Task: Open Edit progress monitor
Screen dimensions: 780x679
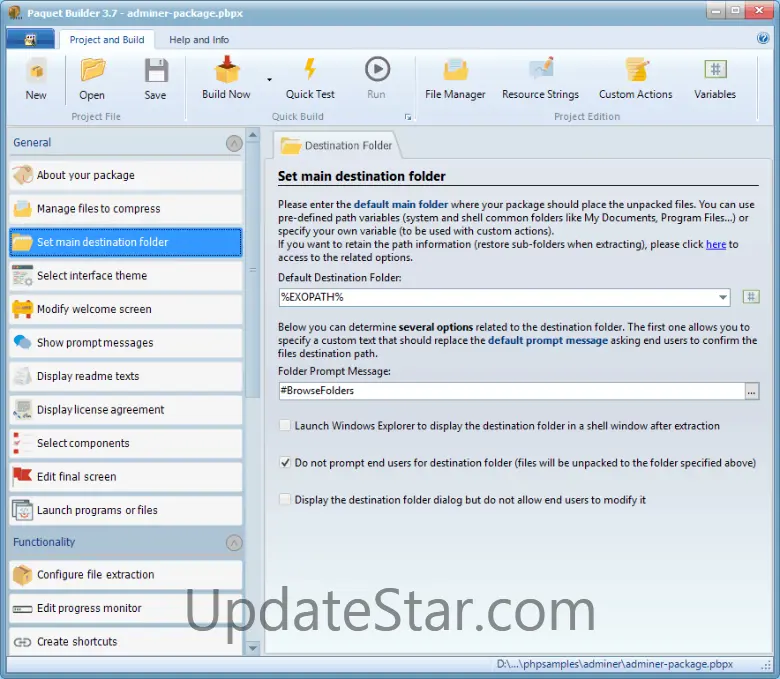Action: [126, 608]
